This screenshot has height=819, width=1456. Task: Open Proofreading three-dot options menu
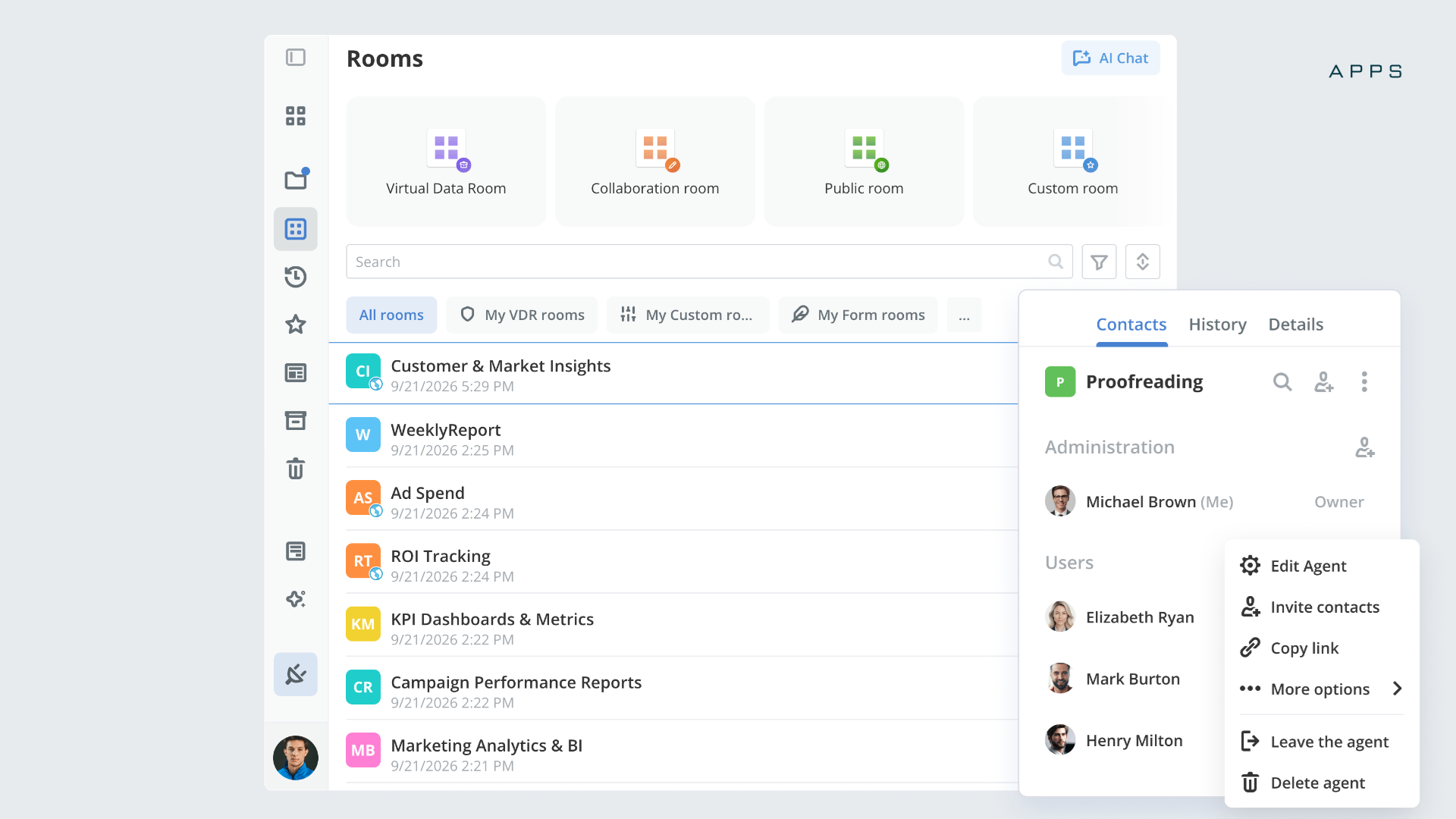pos(1364,381)
